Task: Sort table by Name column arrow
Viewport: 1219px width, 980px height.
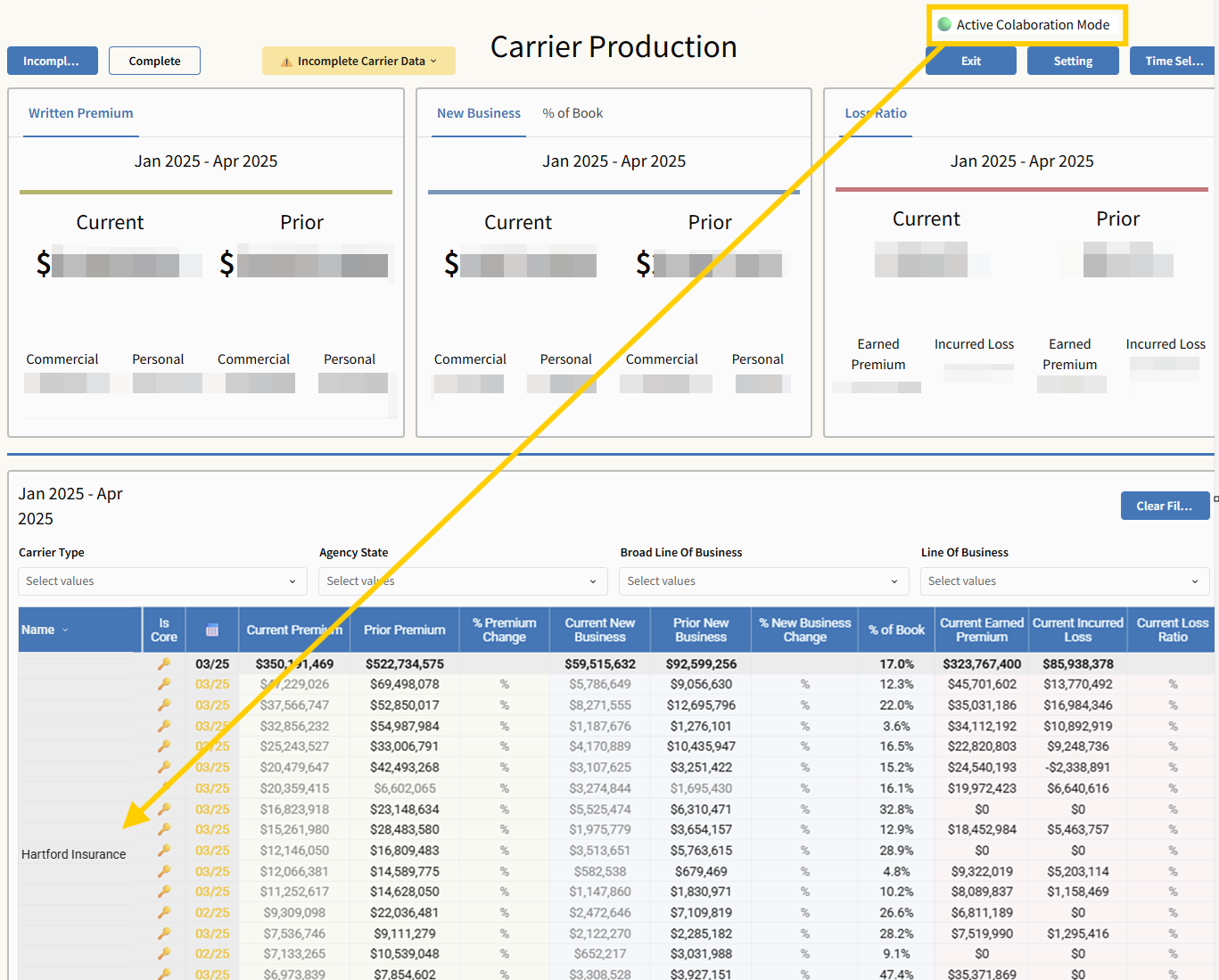Action: coord(65,630)
